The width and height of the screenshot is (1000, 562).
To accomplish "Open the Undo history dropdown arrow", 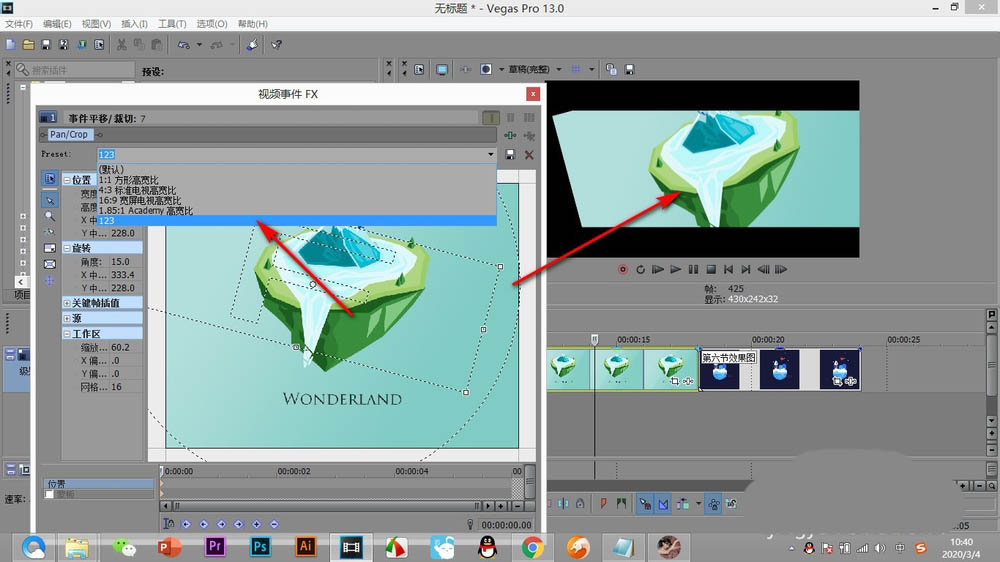I will (x=199, y=45).
